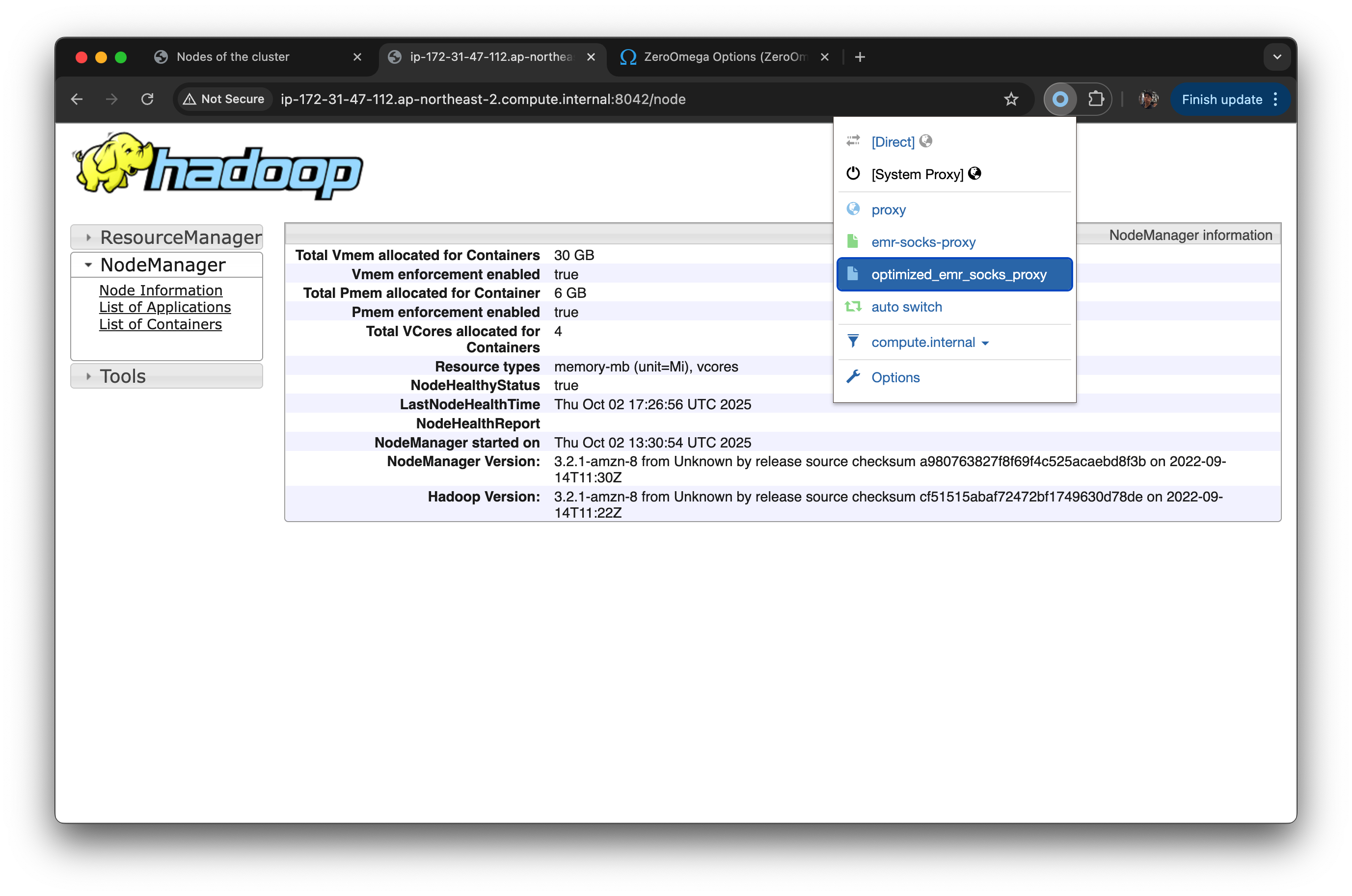Select the [System Proxy] option

[x=917, y=174]
